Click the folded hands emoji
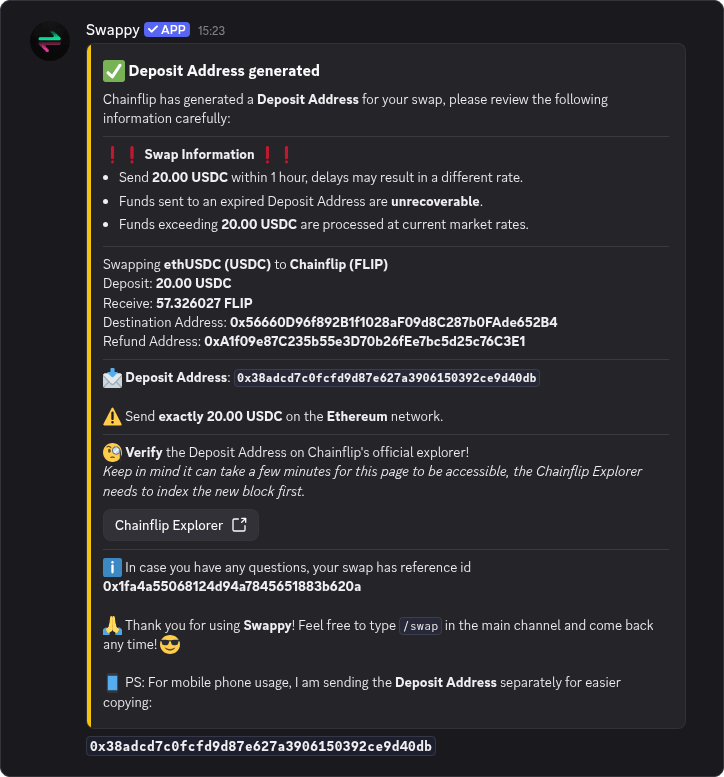This screenshot has height=777, width=724. [x=112, y=625]
